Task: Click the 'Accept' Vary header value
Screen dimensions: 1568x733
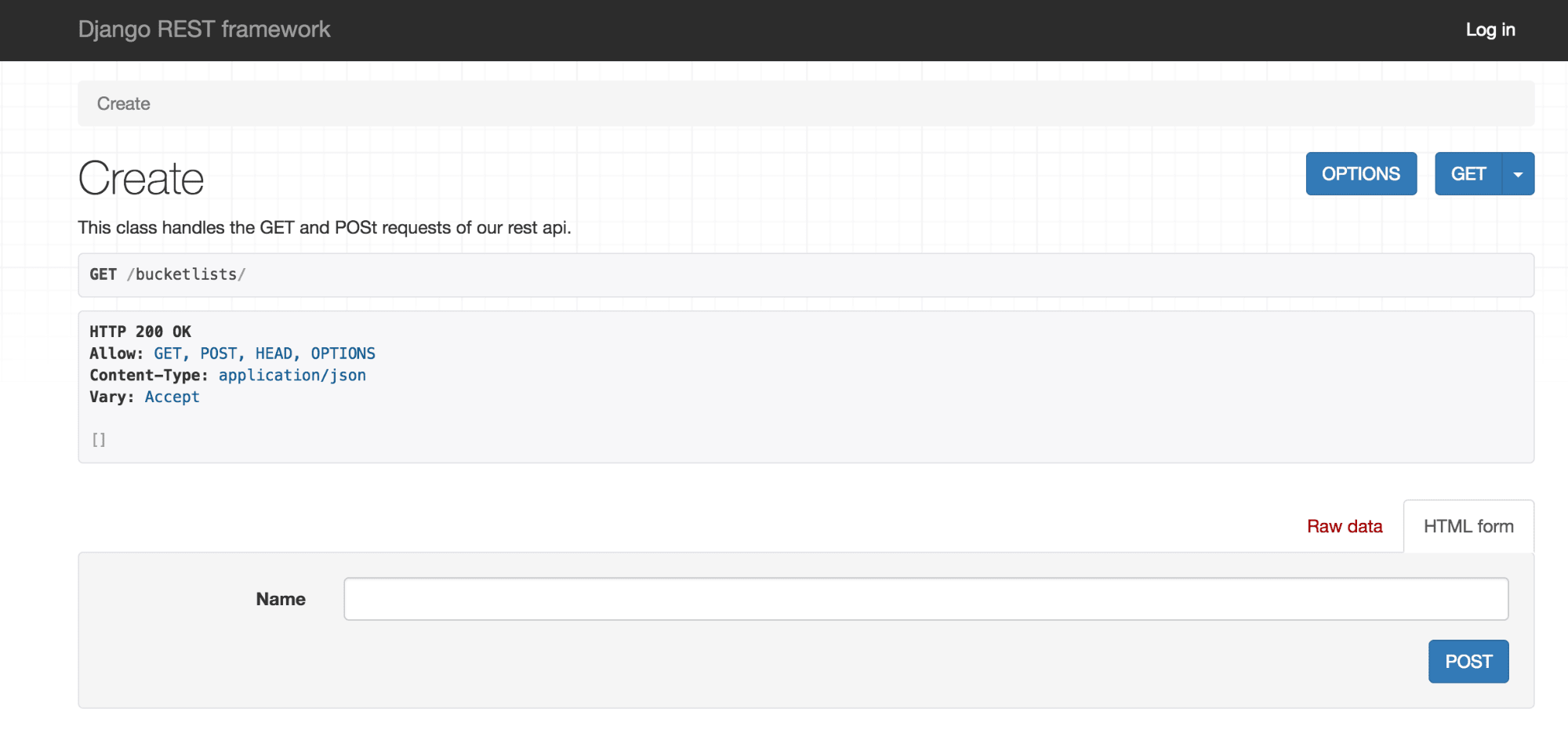Action: [x=172, y=397]
